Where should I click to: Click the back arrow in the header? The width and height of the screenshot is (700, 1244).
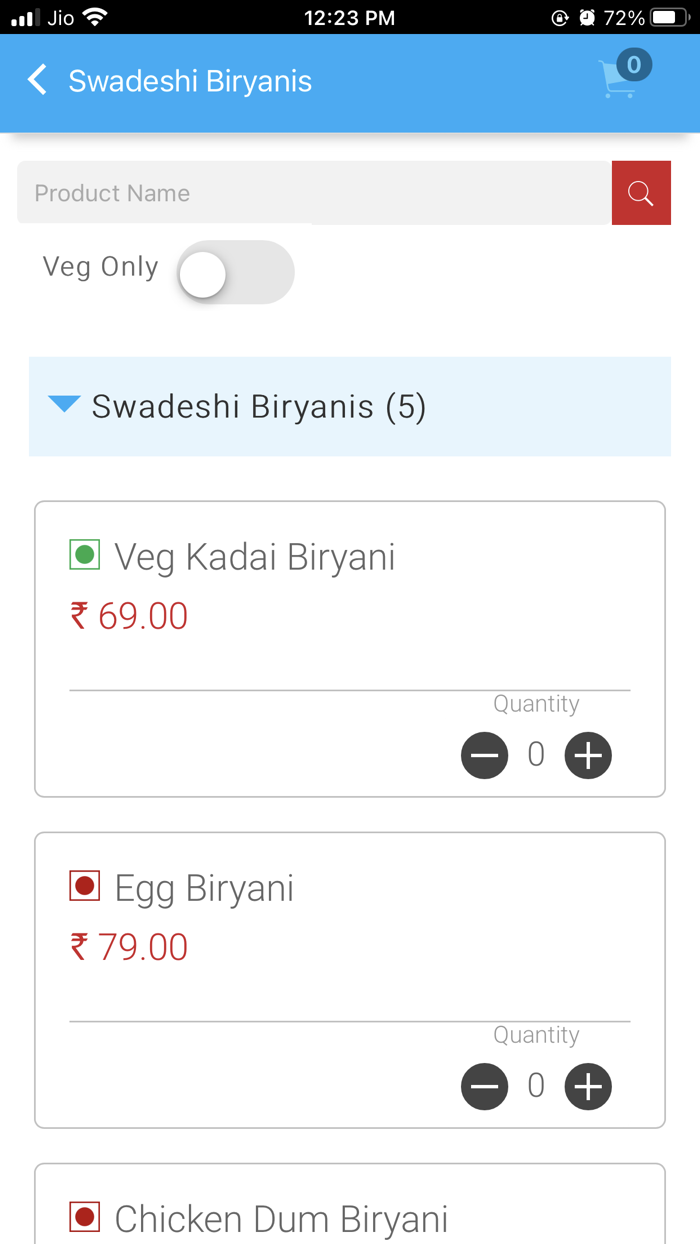tap(36, 80)
